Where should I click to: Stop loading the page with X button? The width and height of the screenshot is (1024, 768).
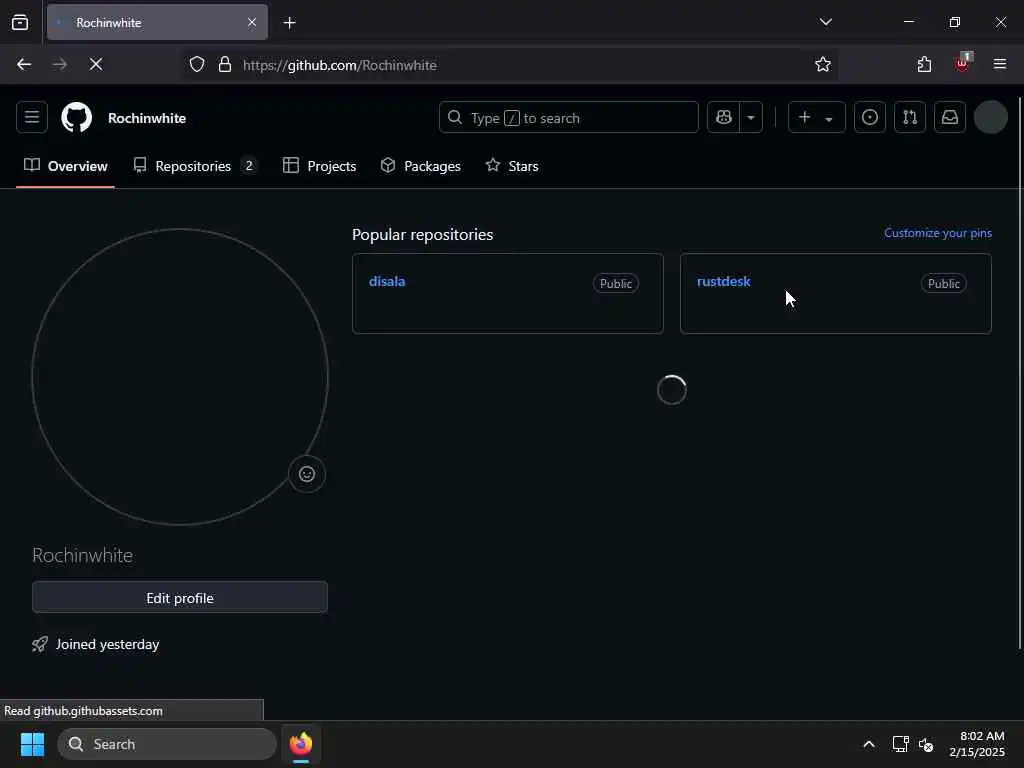95,64
